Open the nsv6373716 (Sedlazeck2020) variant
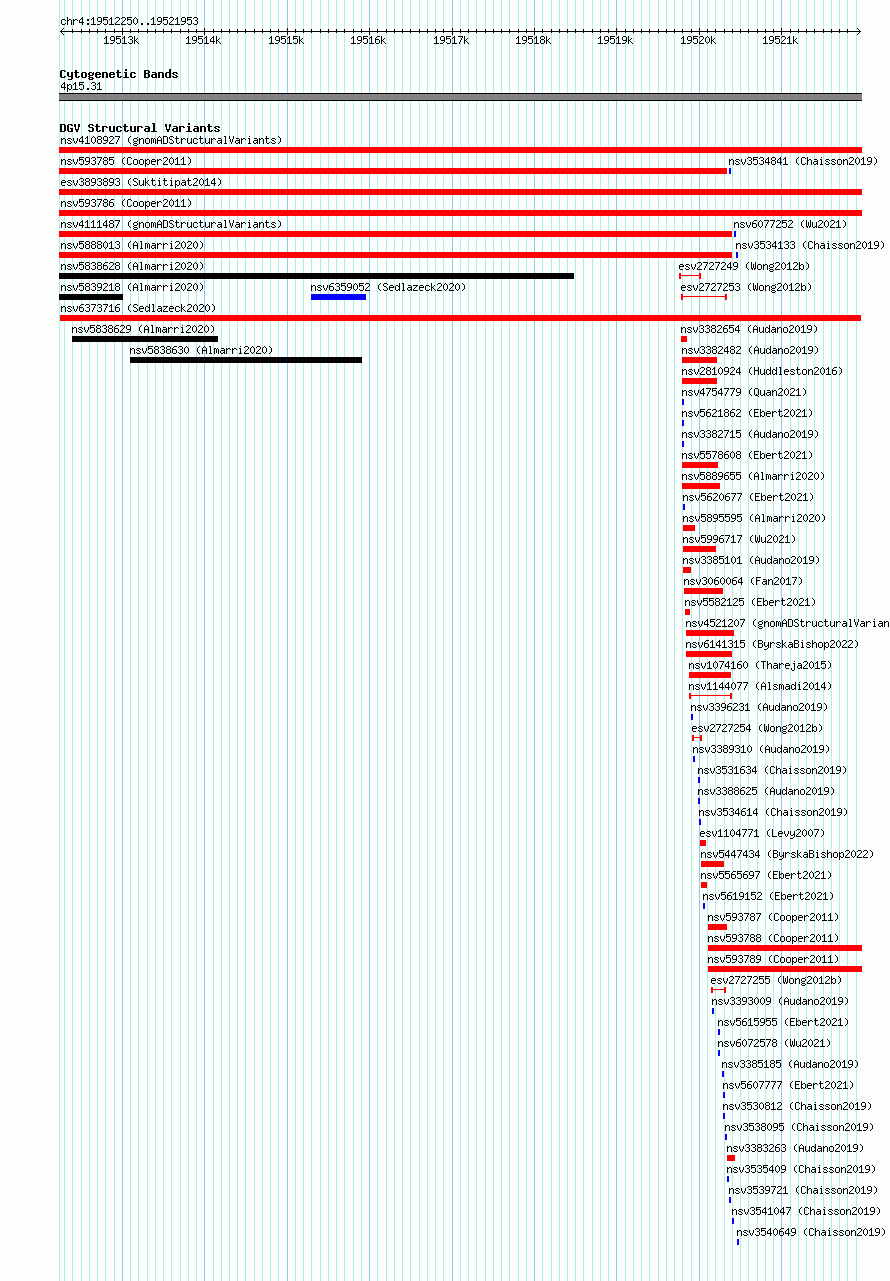 click(x=138, y=308)
